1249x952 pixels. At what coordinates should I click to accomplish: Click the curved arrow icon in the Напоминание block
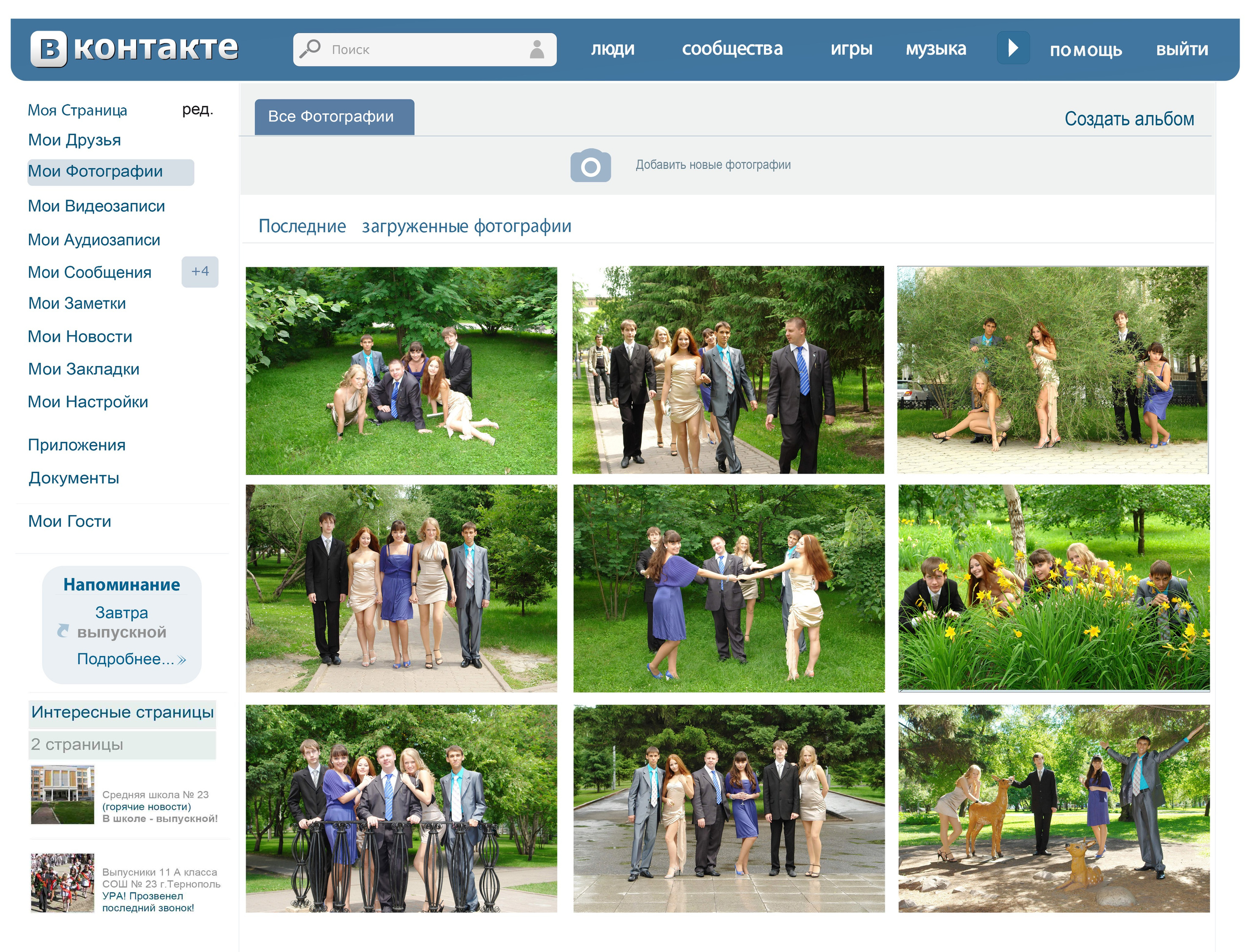tap(64, 631)
